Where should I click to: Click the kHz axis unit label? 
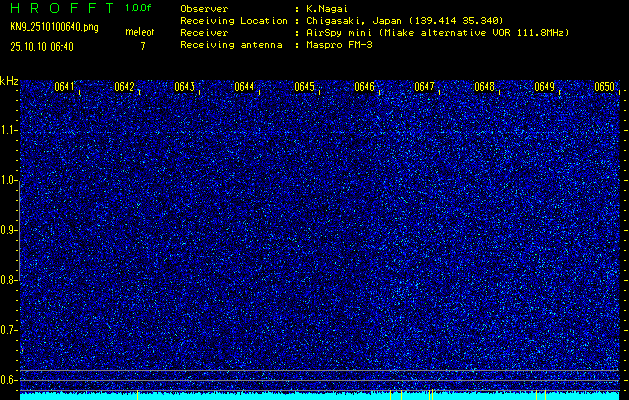[9, 80]
